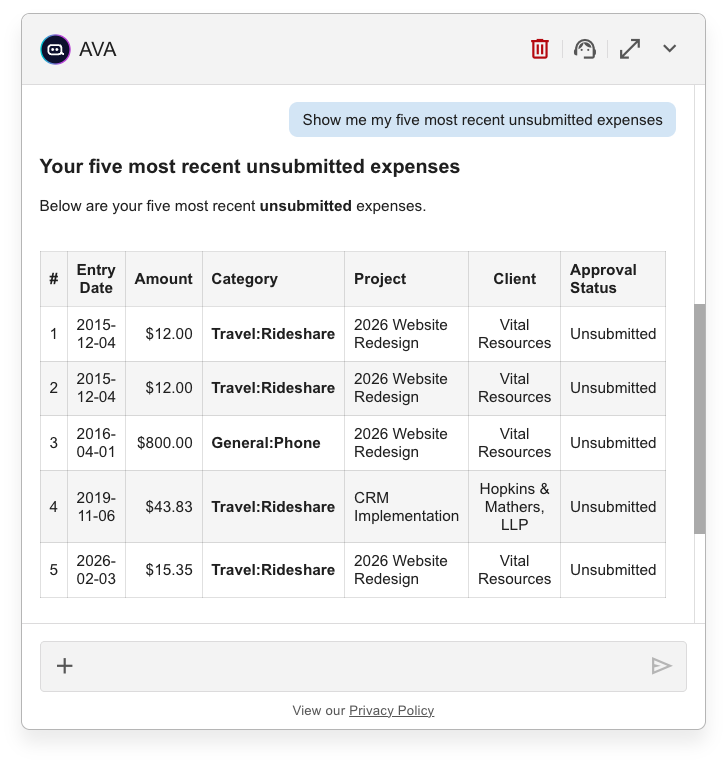Click the message input field
The height and width of the screenshot is (765, 726).
point(360,666)
